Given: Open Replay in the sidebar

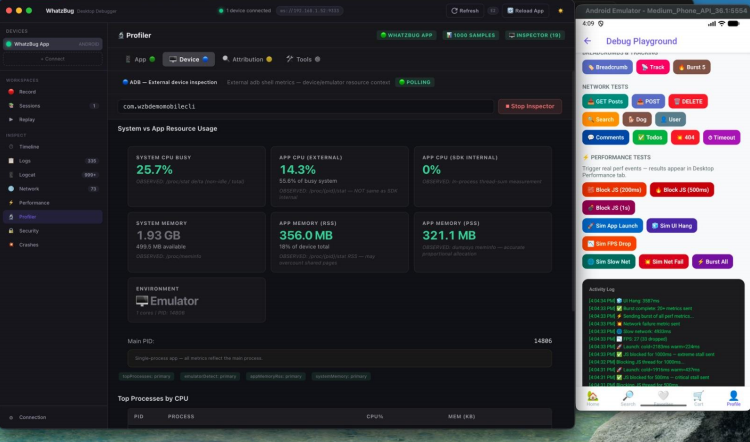Looking at the screenshot, I should [53, 120].
